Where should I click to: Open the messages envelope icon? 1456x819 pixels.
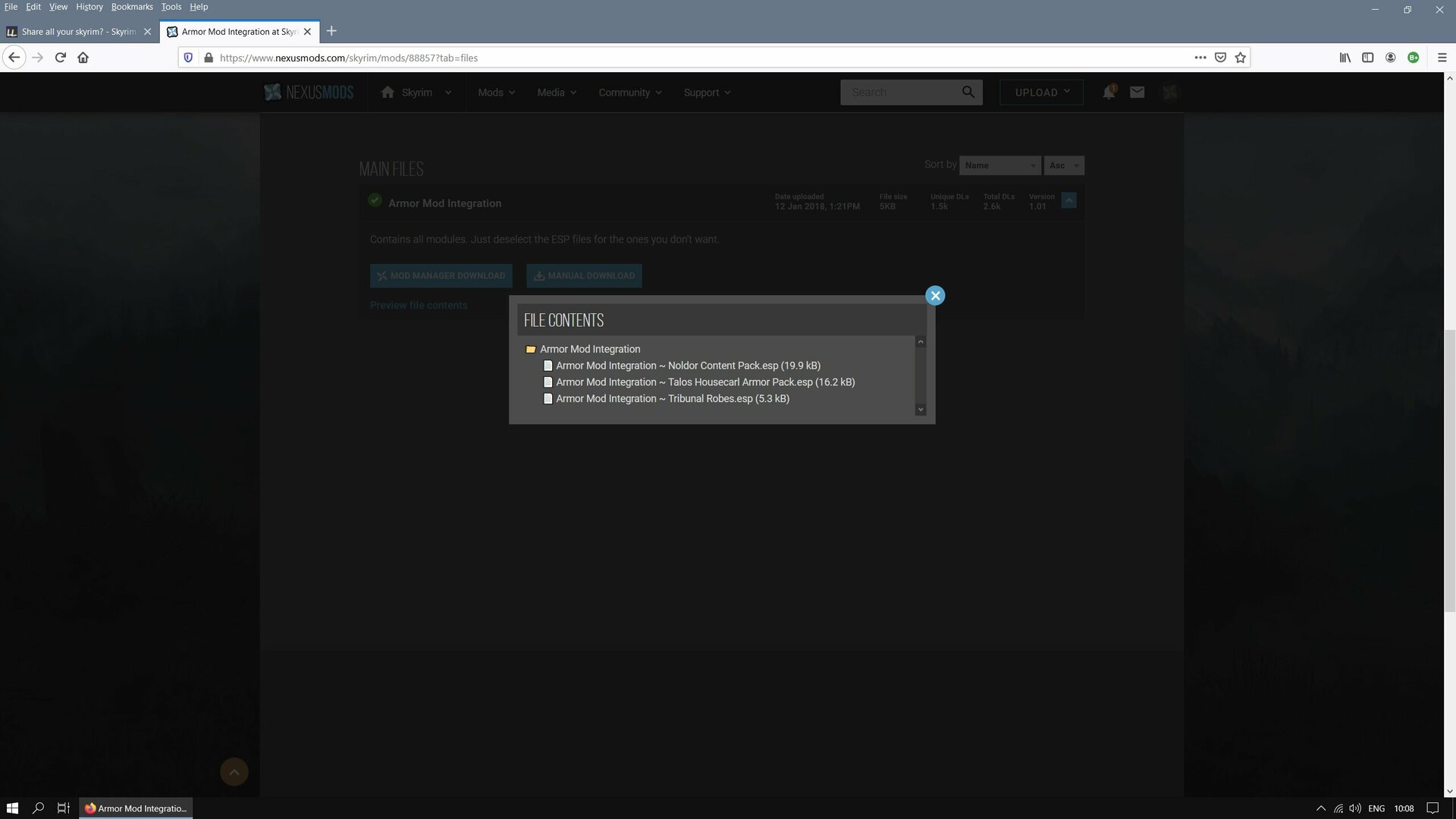tap(1137, 93)
